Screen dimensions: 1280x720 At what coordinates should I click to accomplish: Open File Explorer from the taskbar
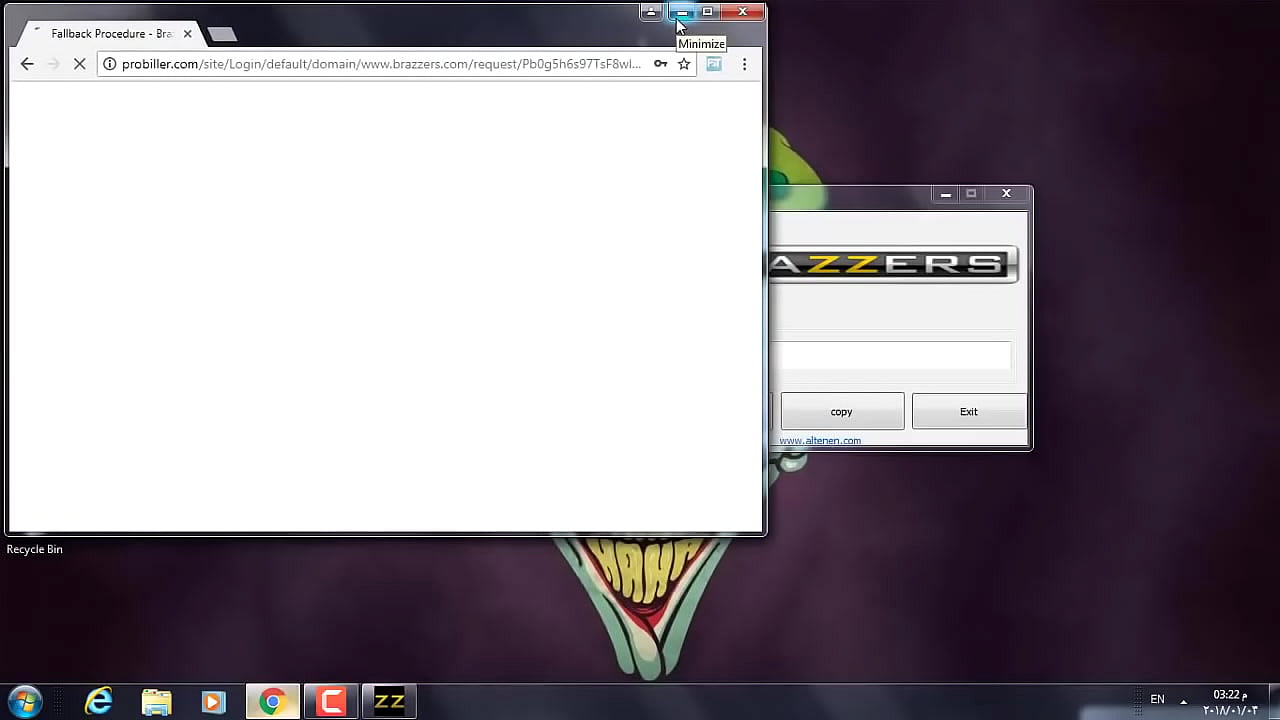[156, 701]
